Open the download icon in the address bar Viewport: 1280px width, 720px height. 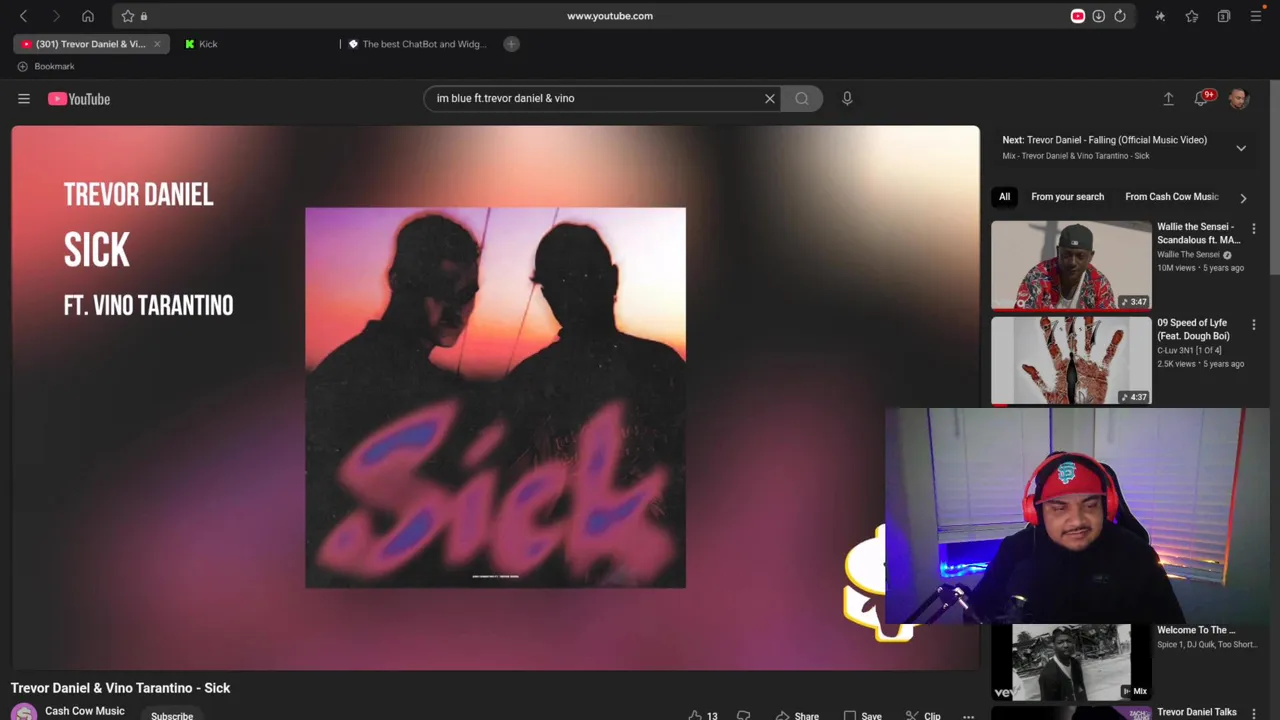1098,16
